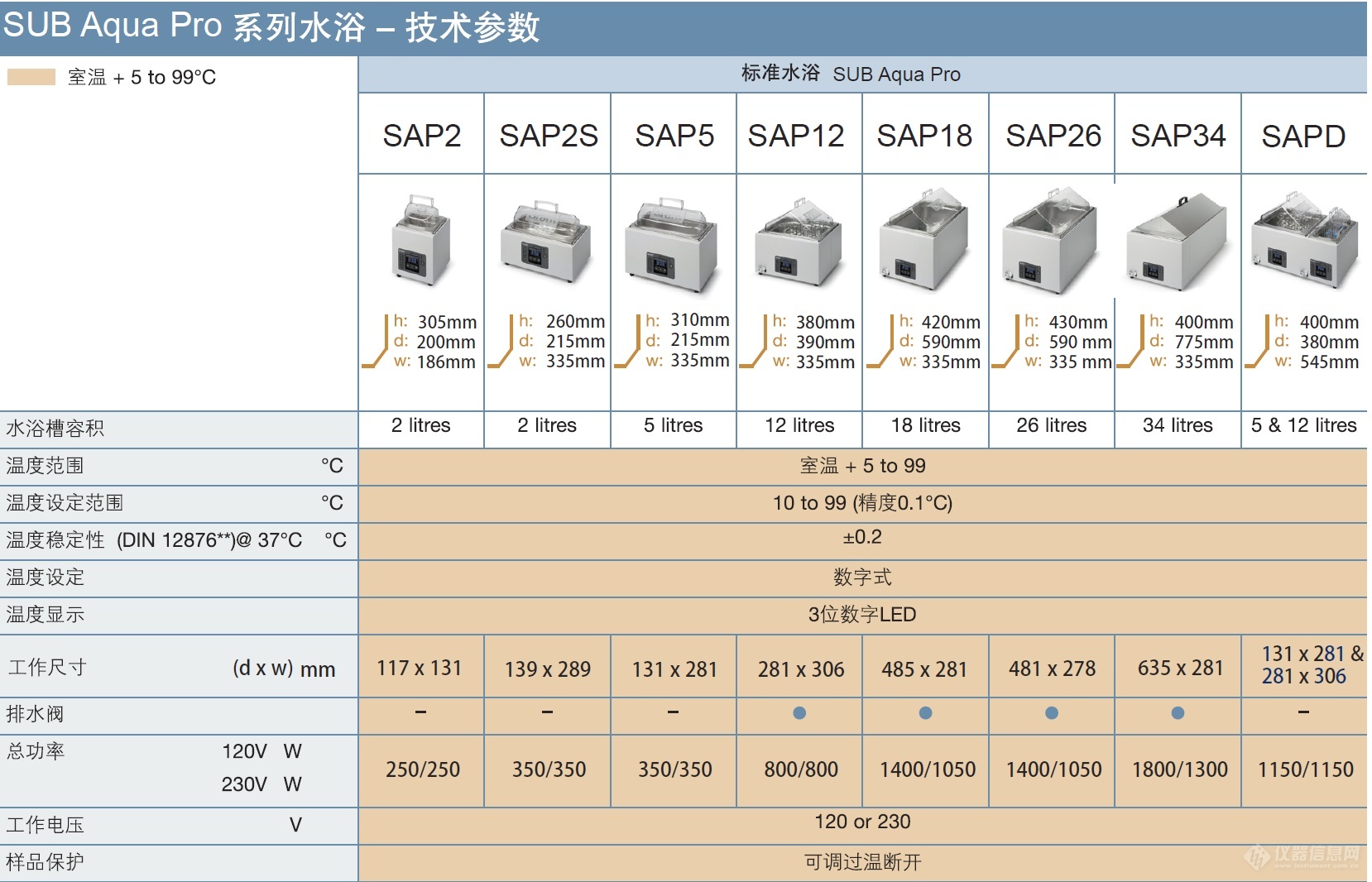The image size is (1372, 882).
Task: Click the '工作尺寸' row label
Action: (47, 668)
